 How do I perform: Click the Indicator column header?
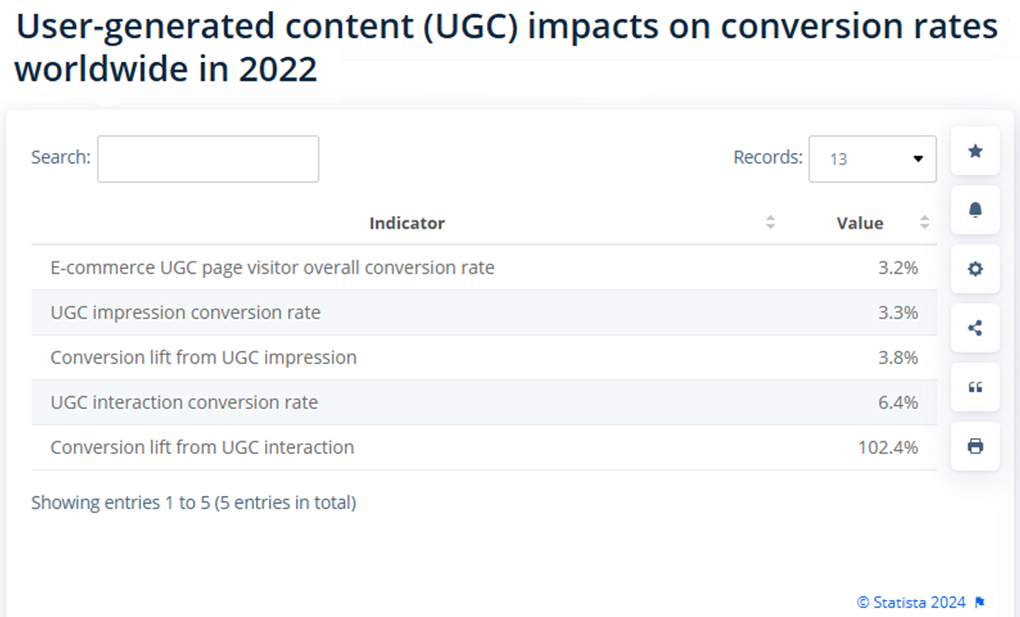click(x=407, y=223)
